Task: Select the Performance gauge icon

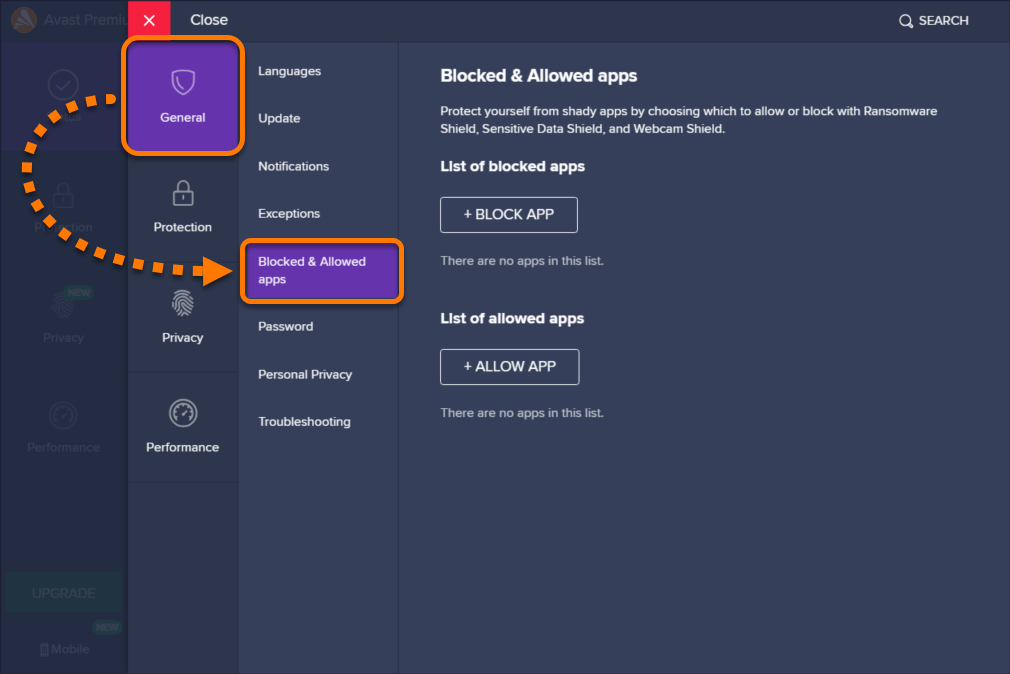Action: (182, 413)
